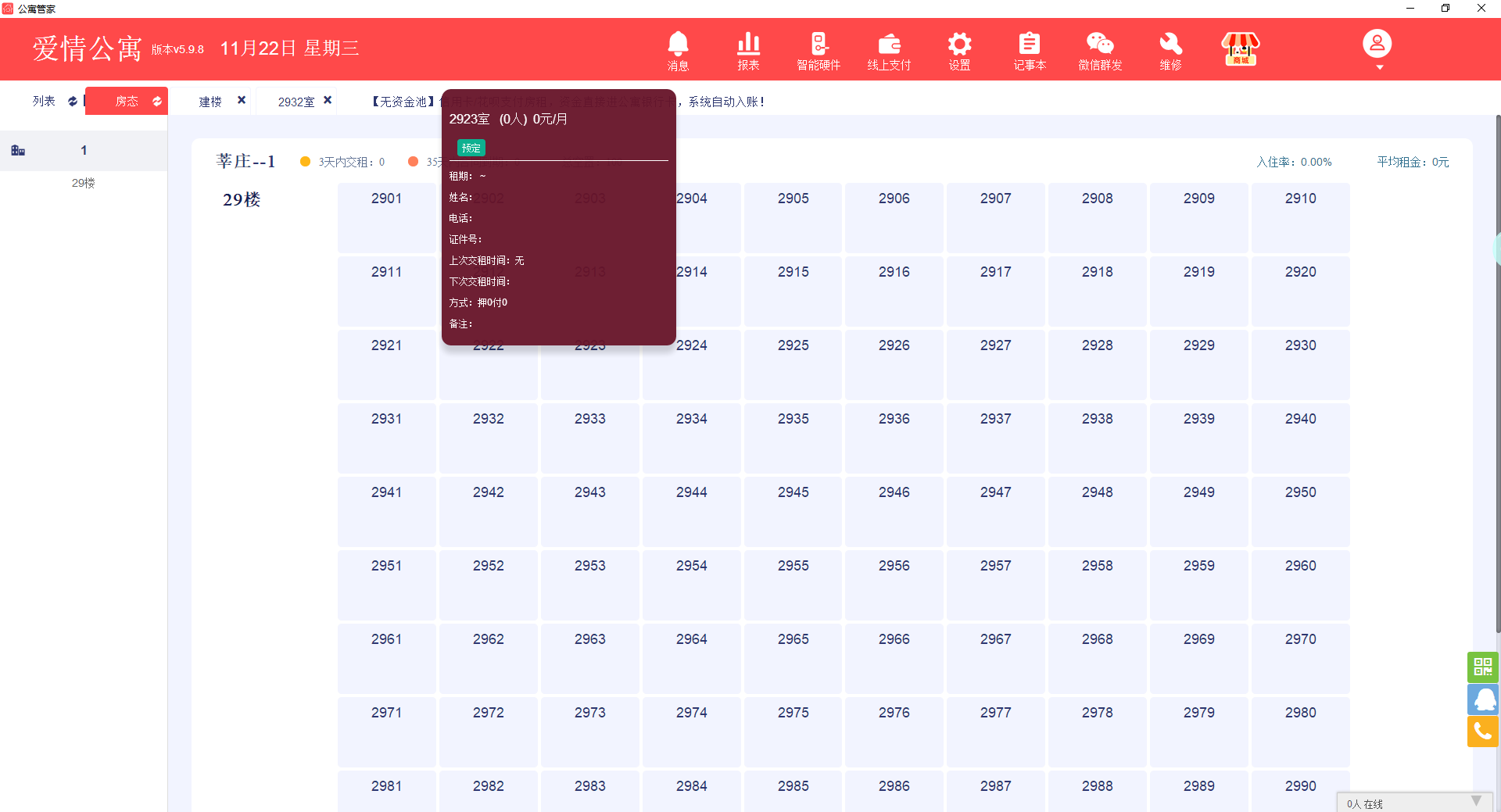Image resolution: width=1501 pixels, height=812 pixels.
Task: Select room 2982
Action: (x=489, y=791)
